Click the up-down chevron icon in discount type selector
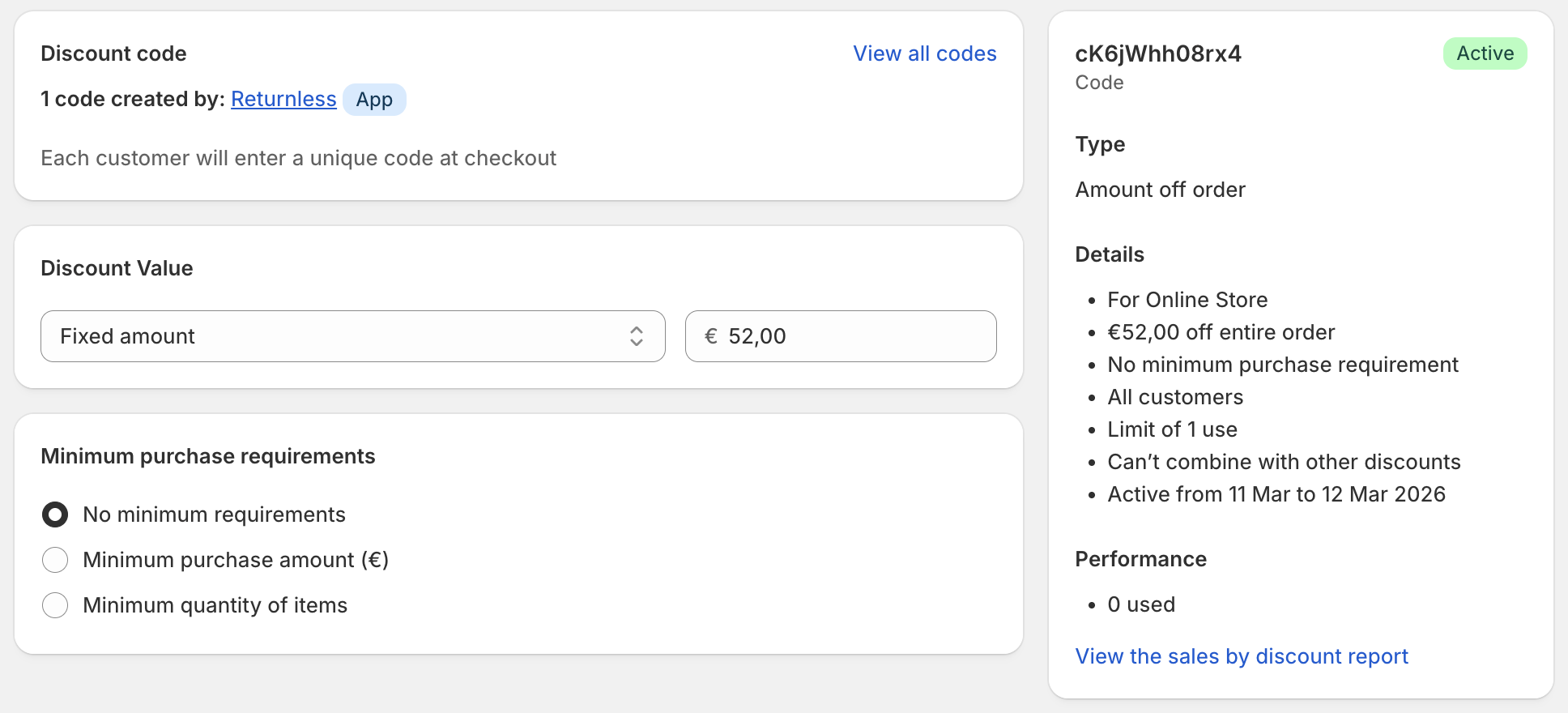This screenshot has width=1568, height=713. [x=637, y=336]
